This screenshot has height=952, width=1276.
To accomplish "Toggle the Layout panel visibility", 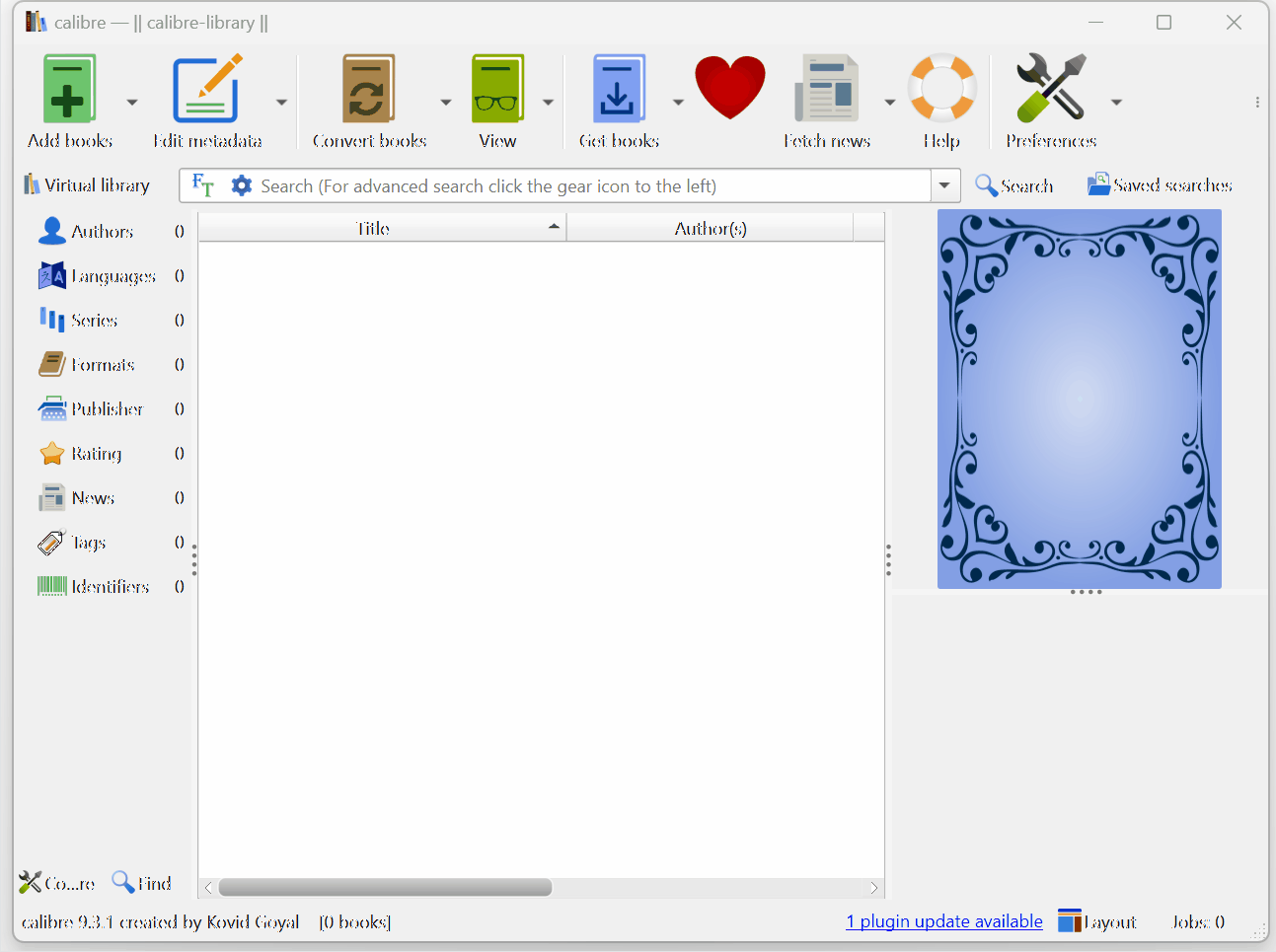I will 1097,920.
